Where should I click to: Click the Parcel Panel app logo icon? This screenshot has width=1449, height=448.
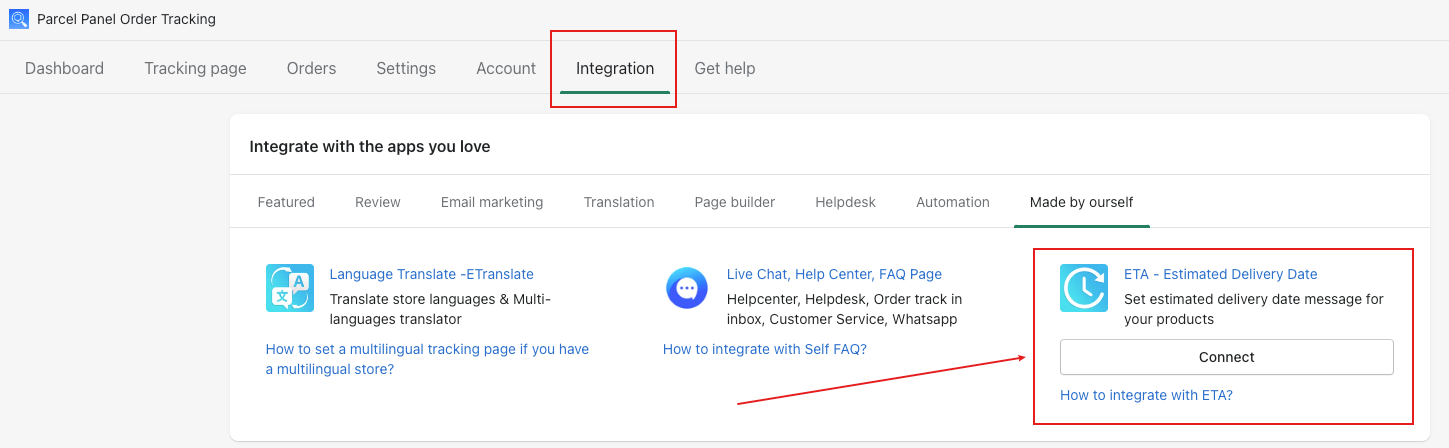(19, 19)
